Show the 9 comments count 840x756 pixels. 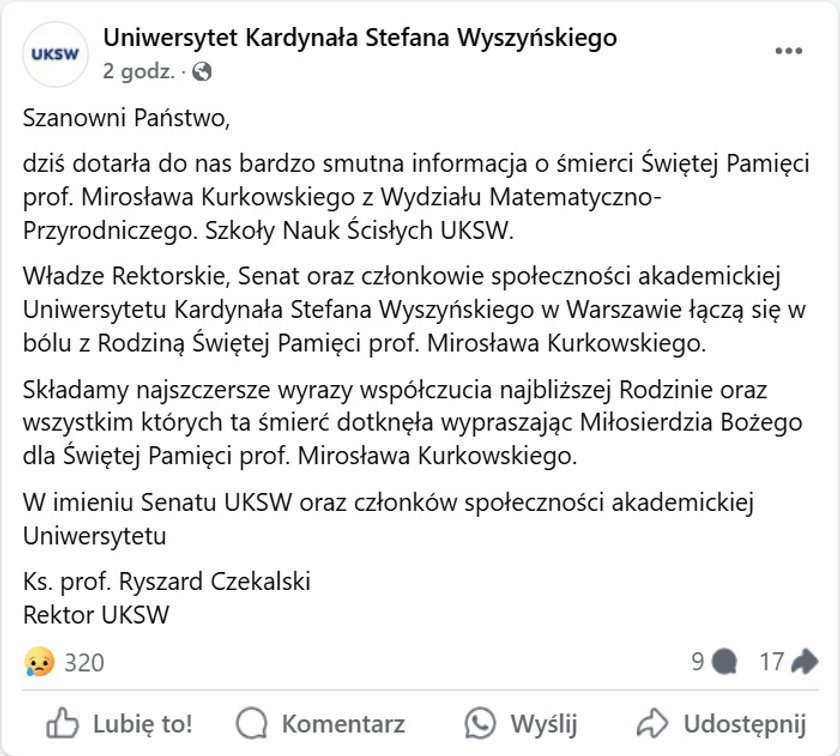coord(698,662)
